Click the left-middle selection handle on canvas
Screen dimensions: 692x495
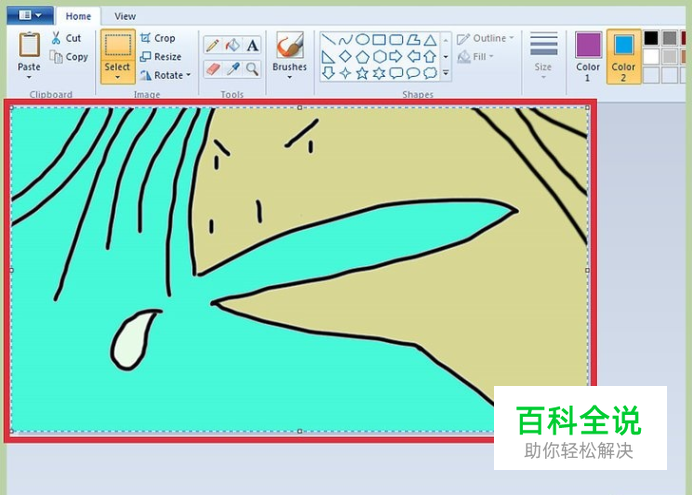(11, 270)
